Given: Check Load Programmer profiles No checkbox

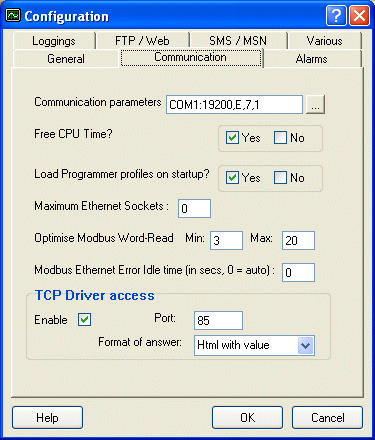Looking at the screenshot, I should tap(280, 178).
